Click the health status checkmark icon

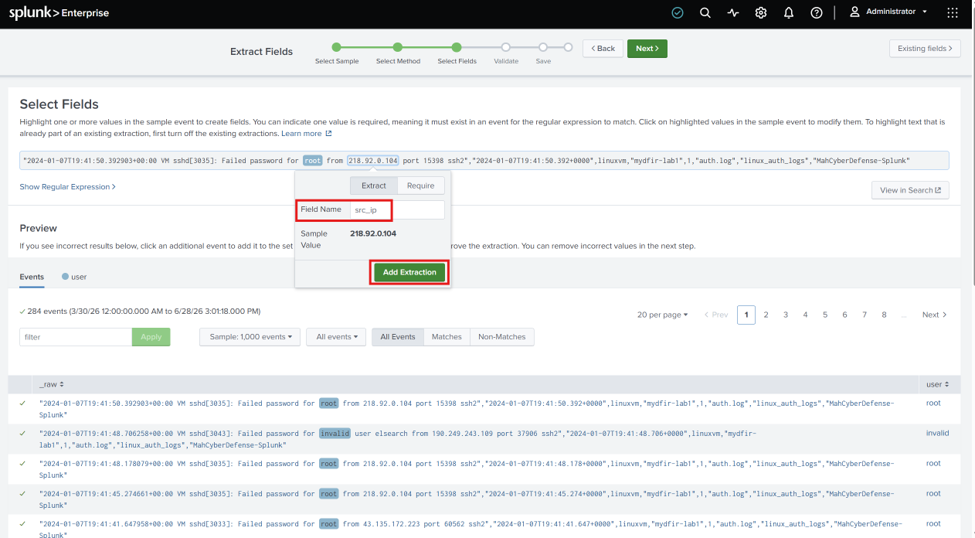pos(677,12)
